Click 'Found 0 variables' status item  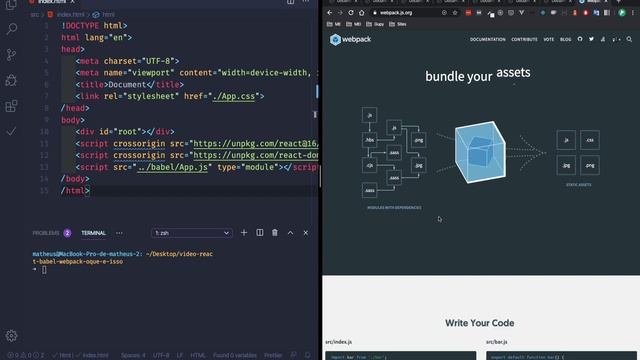[235, 355]
